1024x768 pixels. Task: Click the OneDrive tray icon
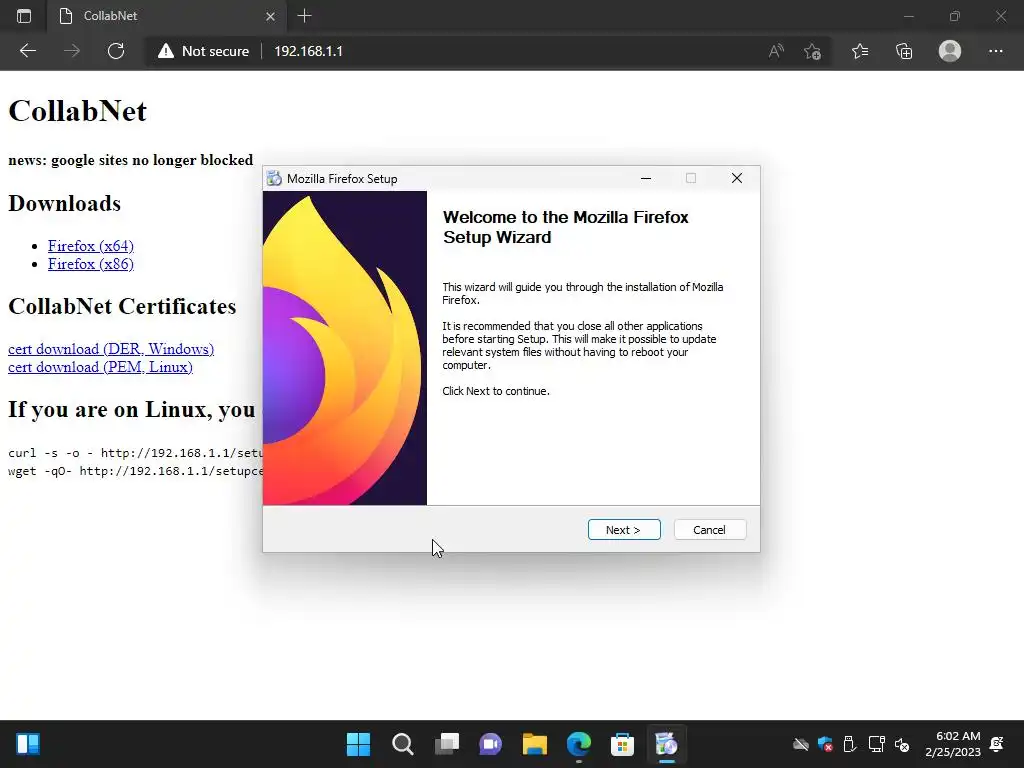click(801, 744)
